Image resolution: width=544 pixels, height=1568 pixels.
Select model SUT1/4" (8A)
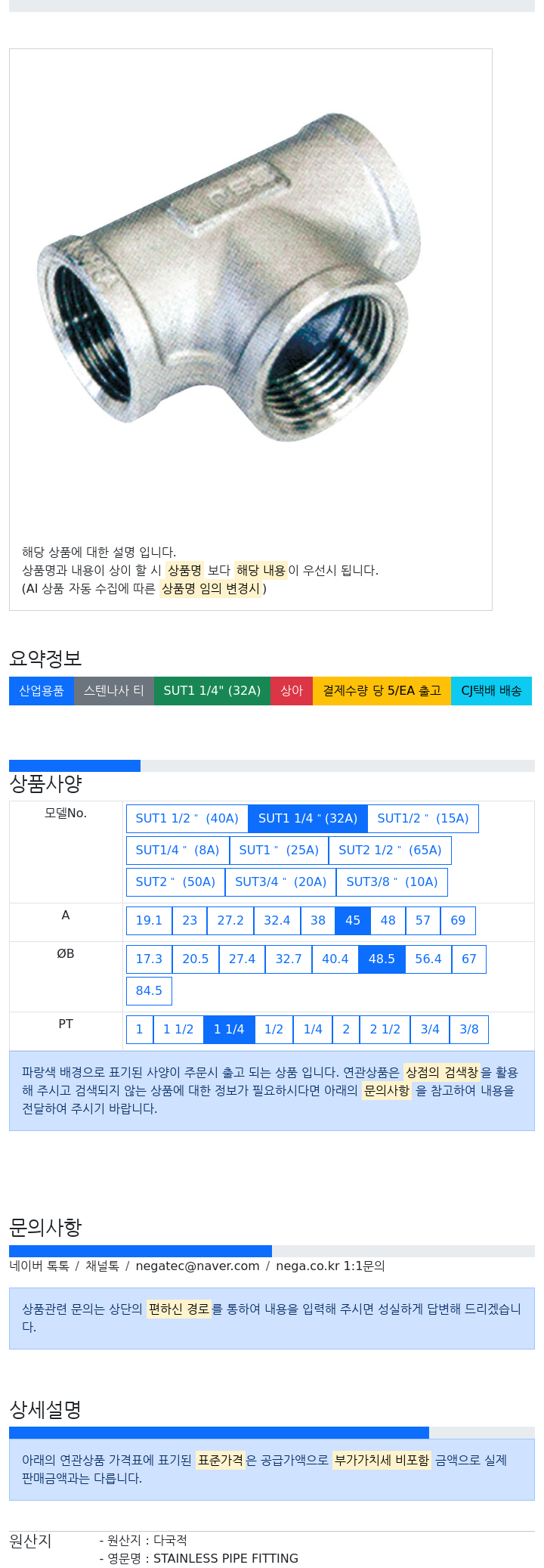pos(178,851)
